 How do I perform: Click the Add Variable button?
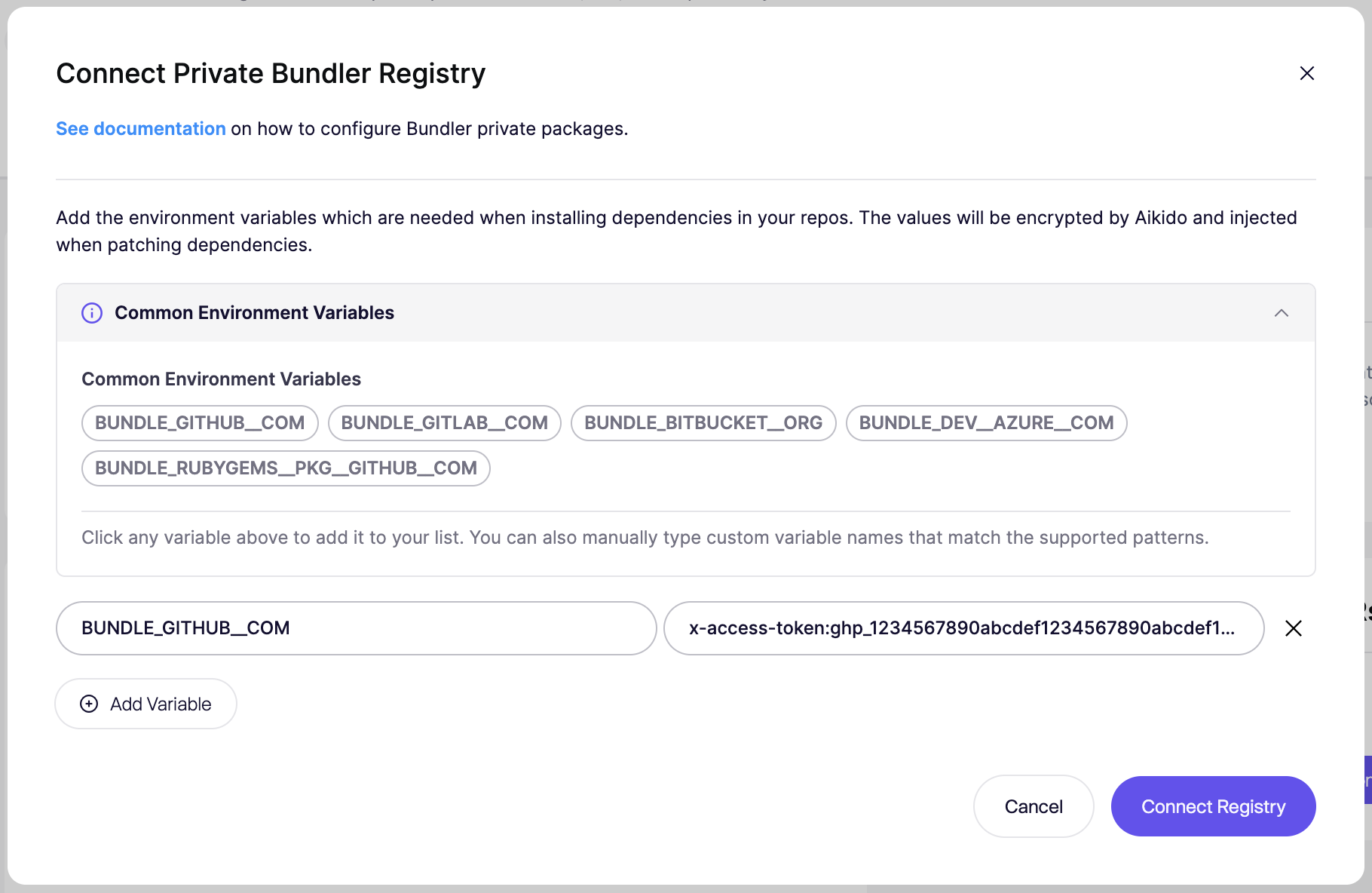tap(146, 704)
